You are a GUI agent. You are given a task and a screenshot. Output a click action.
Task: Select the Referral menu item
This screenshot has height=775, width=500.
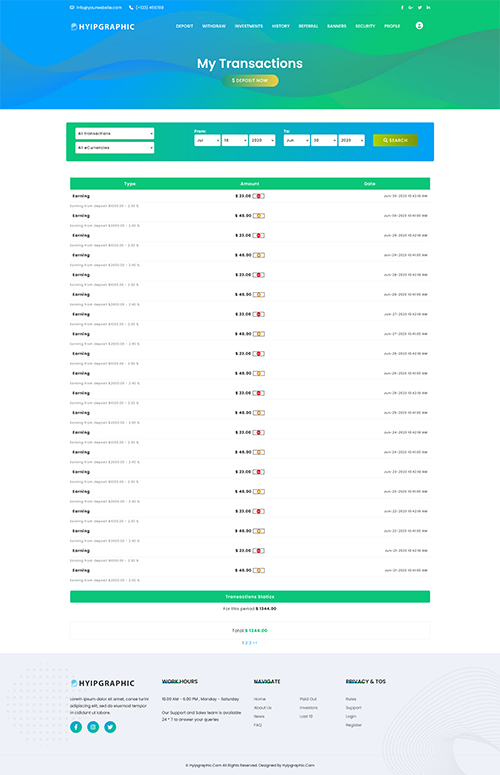(x=308, y=26)
